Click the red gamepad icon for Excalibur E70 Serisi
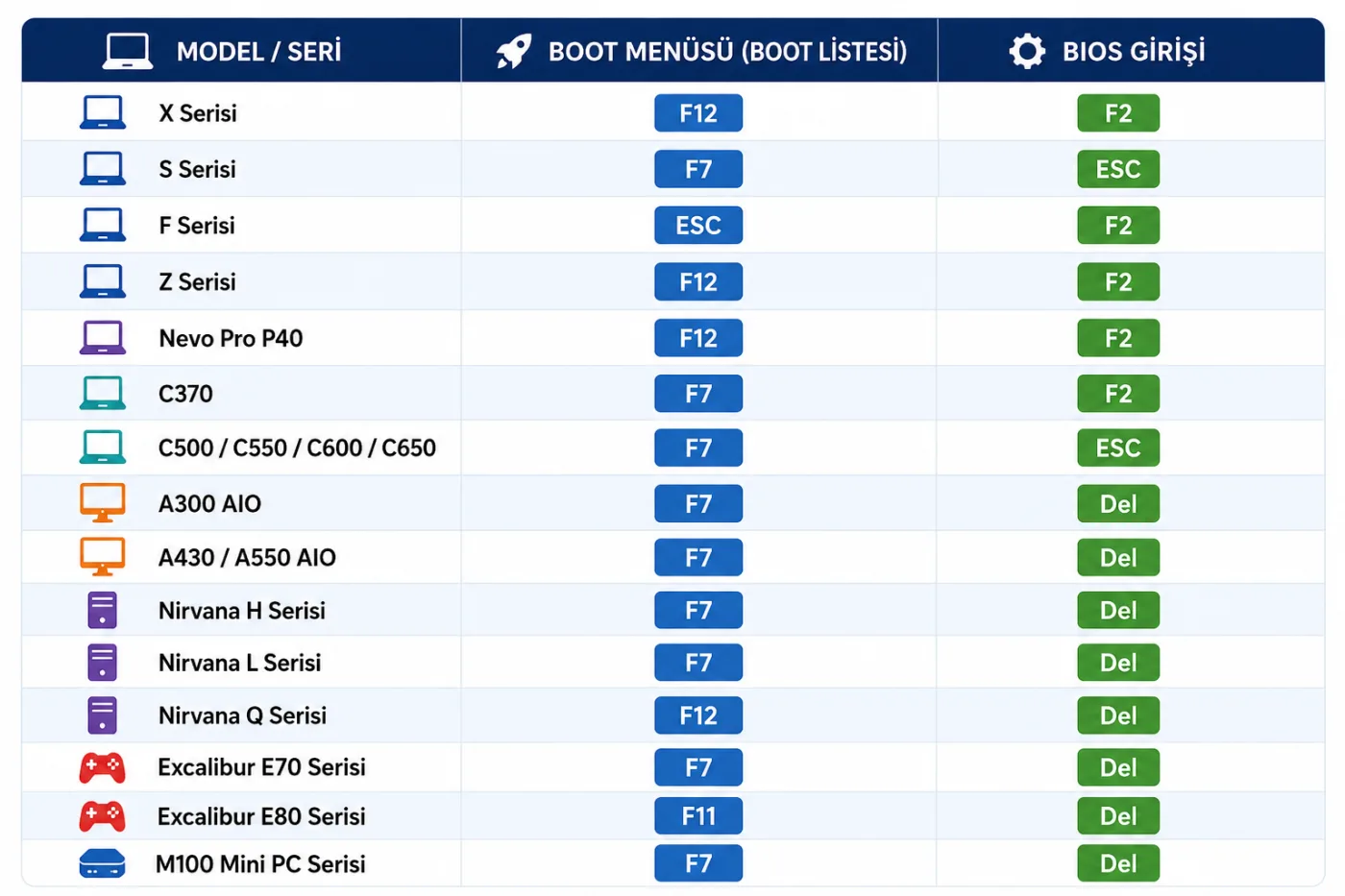1345x896 pixels. point(103,767)
